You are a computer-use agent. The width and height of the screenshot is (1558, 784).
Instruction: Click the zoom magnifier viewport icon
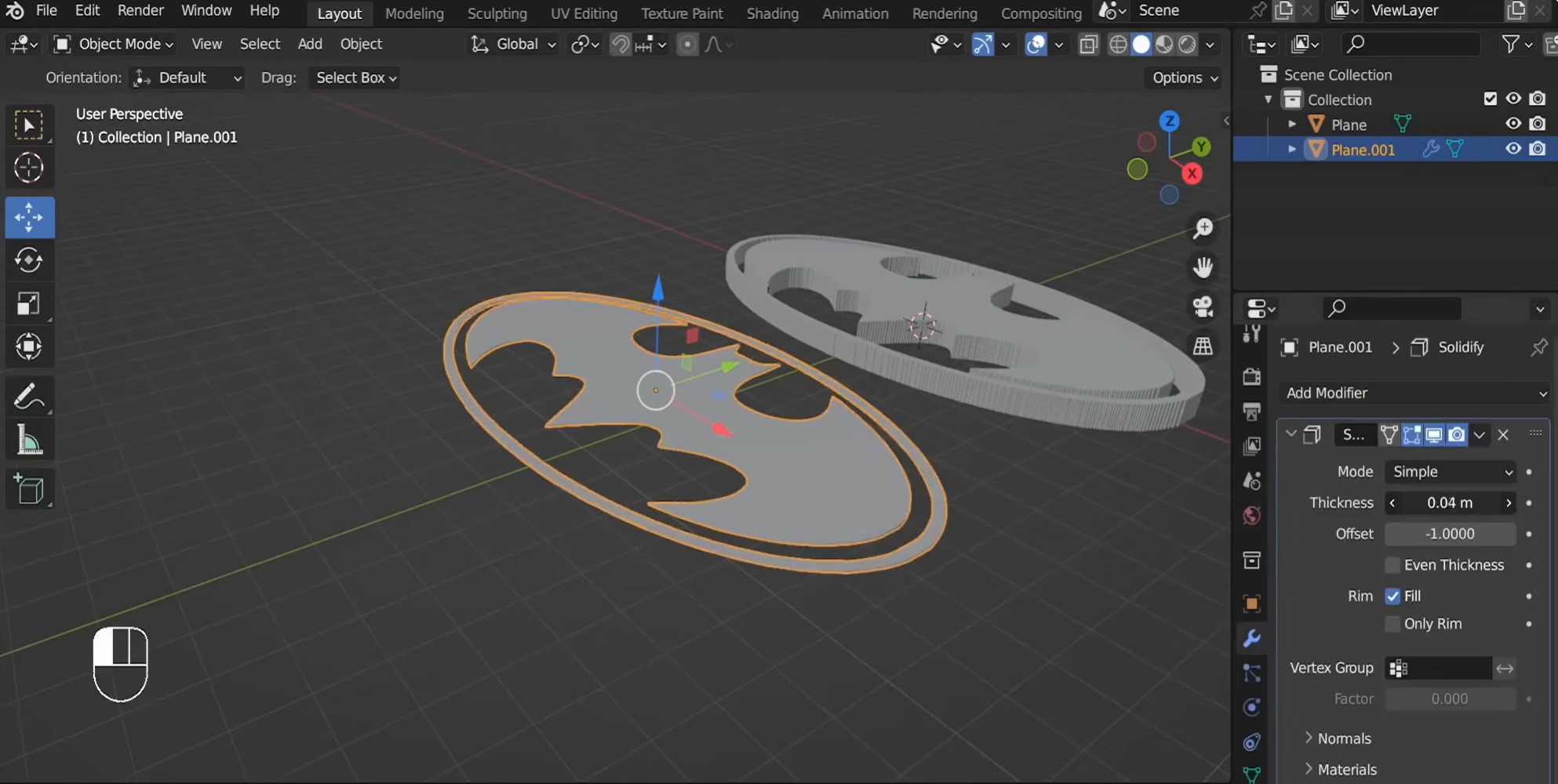(x=1203, y=228)
